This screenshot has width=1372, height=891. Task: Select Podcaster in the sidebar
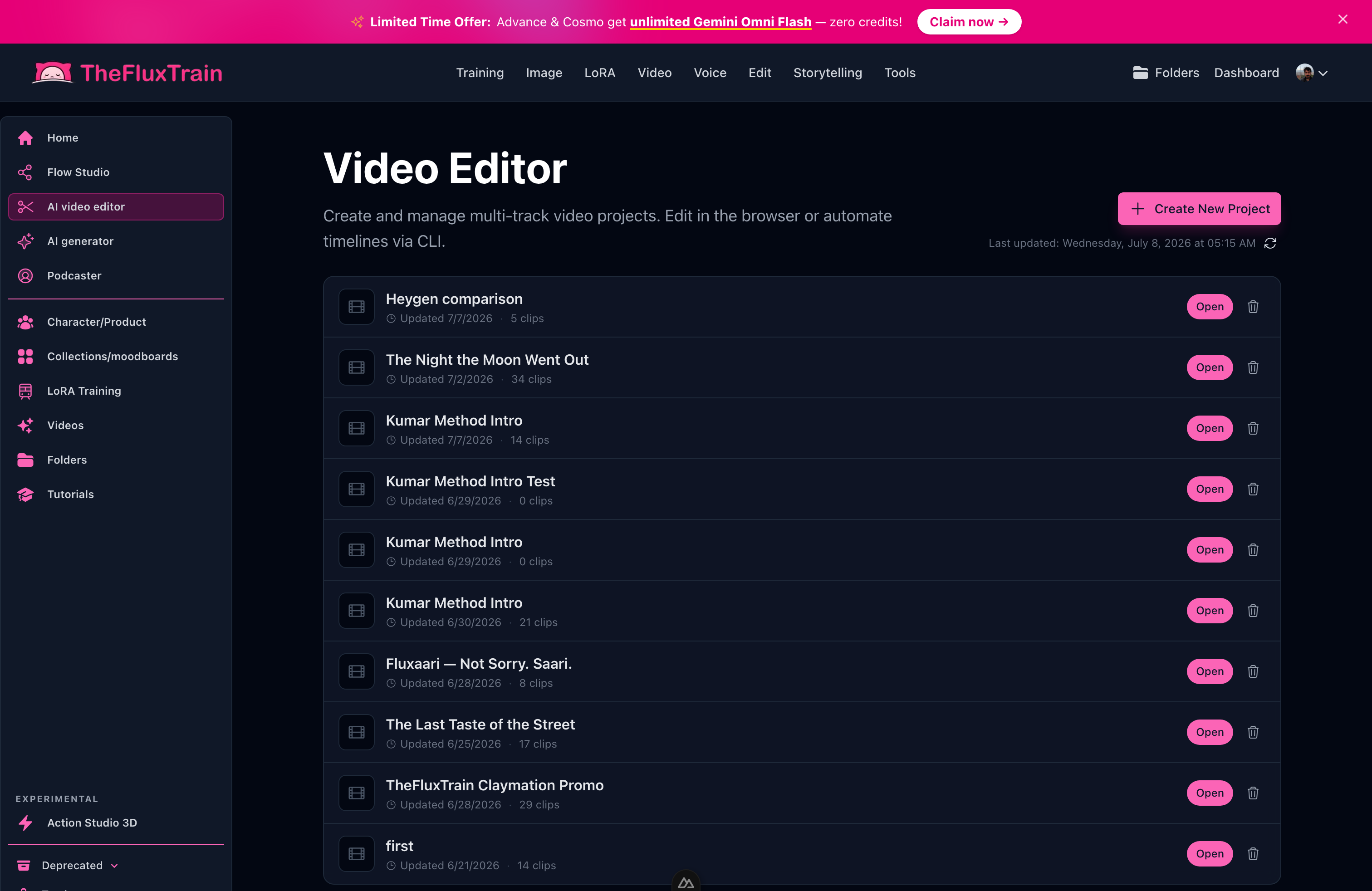(116, 275)
